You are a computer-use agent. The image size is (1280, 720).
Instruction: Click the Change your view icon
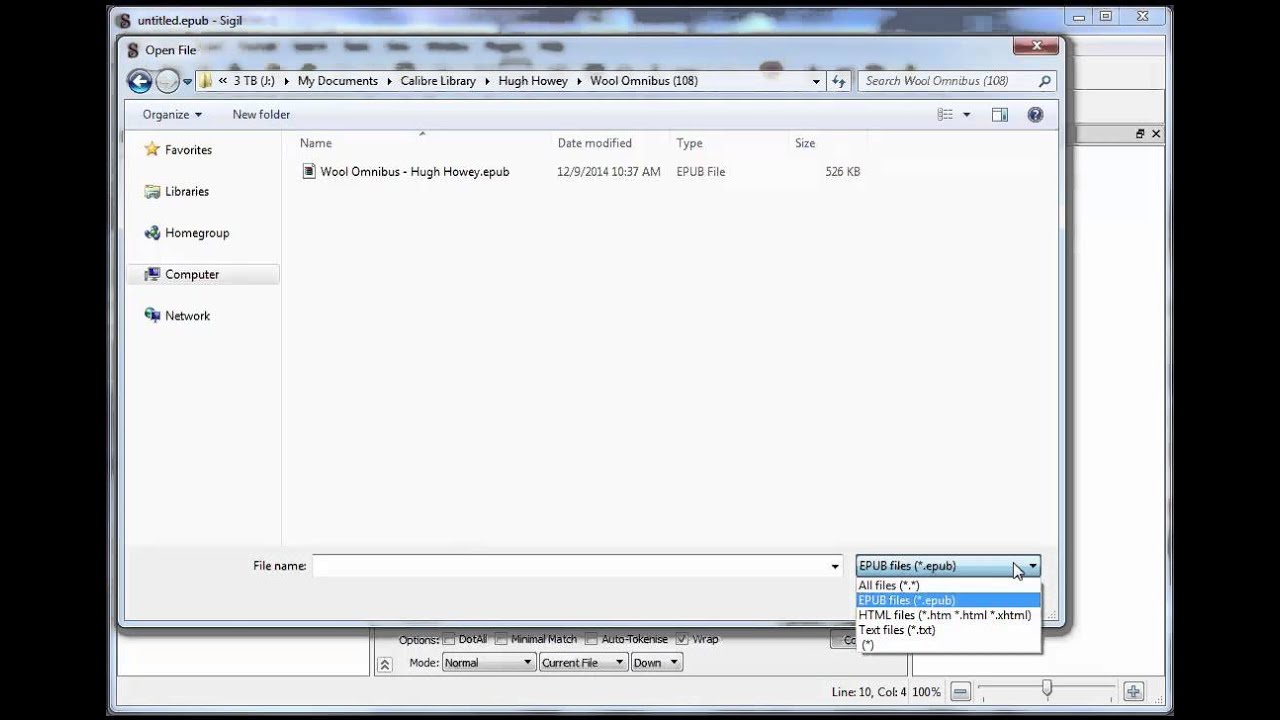point(945,115)
